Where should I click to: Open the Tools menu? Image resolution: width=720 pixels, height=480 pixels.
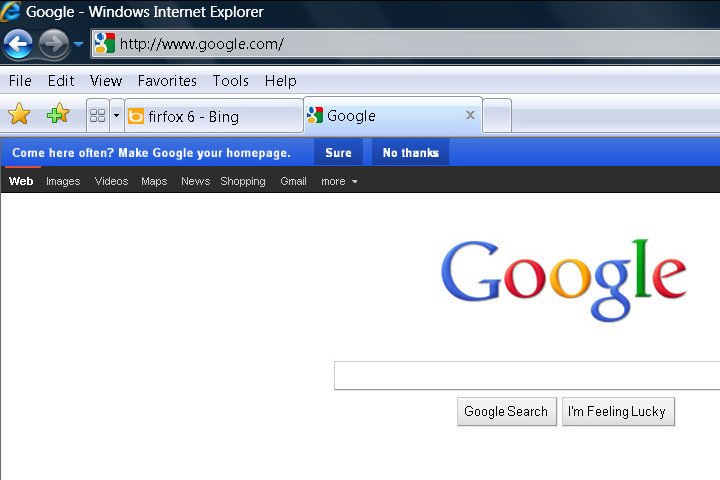click(x=231, y=81)
